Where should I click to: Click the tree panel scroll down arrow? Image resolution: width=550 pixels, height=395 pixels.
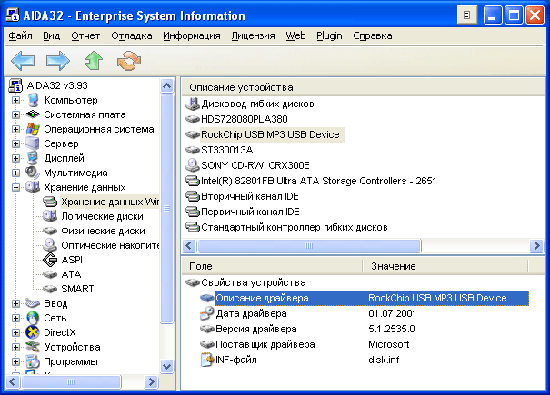[167, 367]
